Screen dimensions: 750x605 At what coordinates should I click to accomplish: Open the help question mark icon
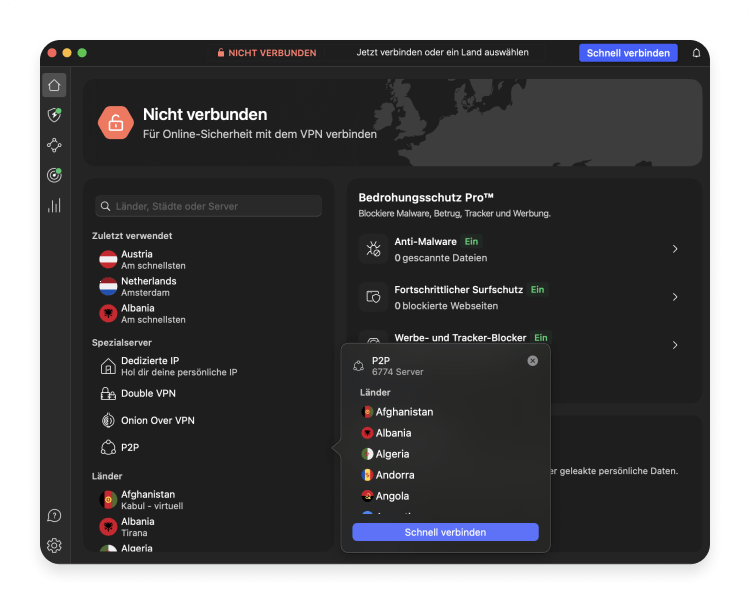coord(54,516)
